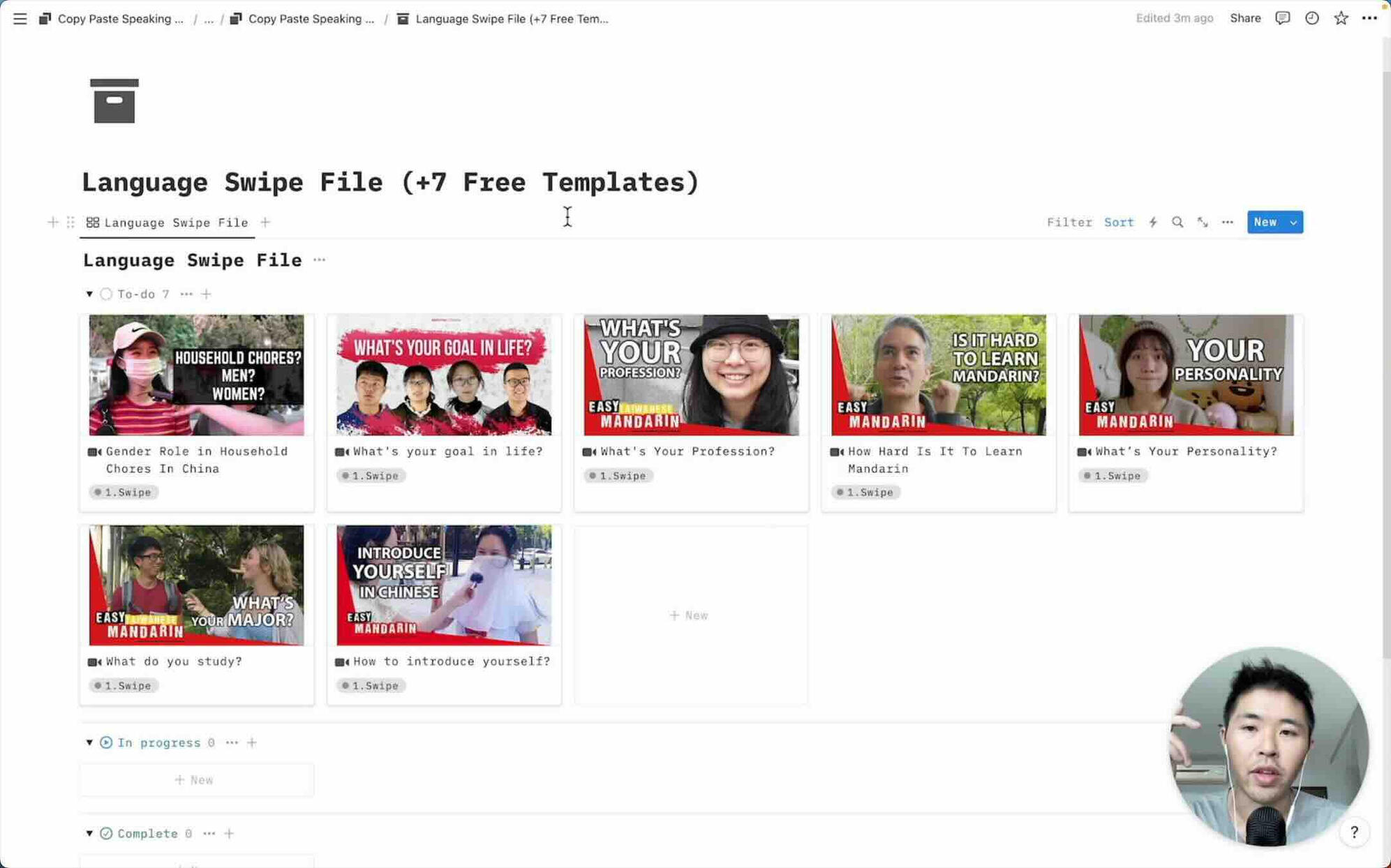Click the Filter button
Image resolution: width=1391 pixels, height=868 pixels.
pos(1069,223)
